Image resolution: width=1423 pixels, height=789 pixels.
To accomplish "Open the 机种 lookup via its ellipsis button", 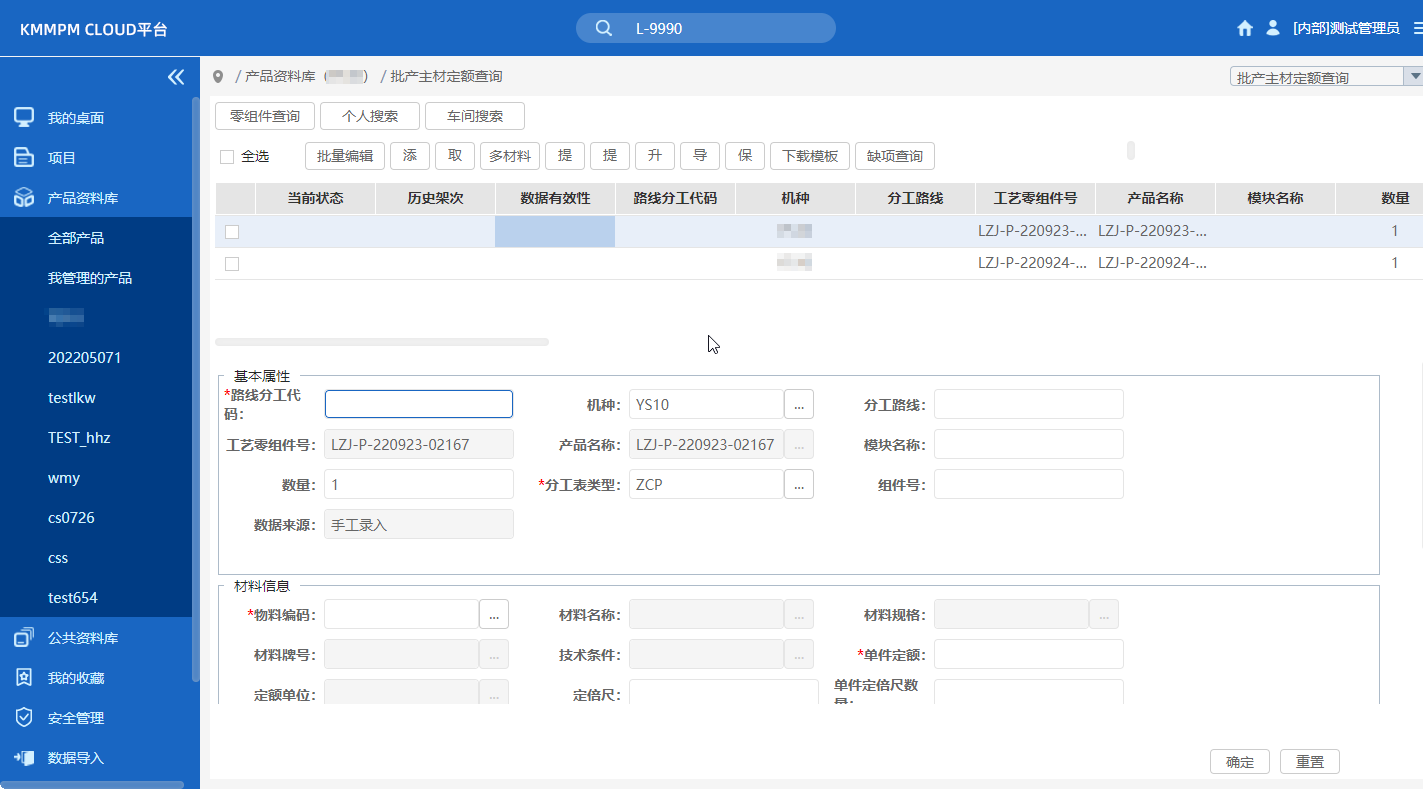I will pyautogui.click(x=798, y=404).
